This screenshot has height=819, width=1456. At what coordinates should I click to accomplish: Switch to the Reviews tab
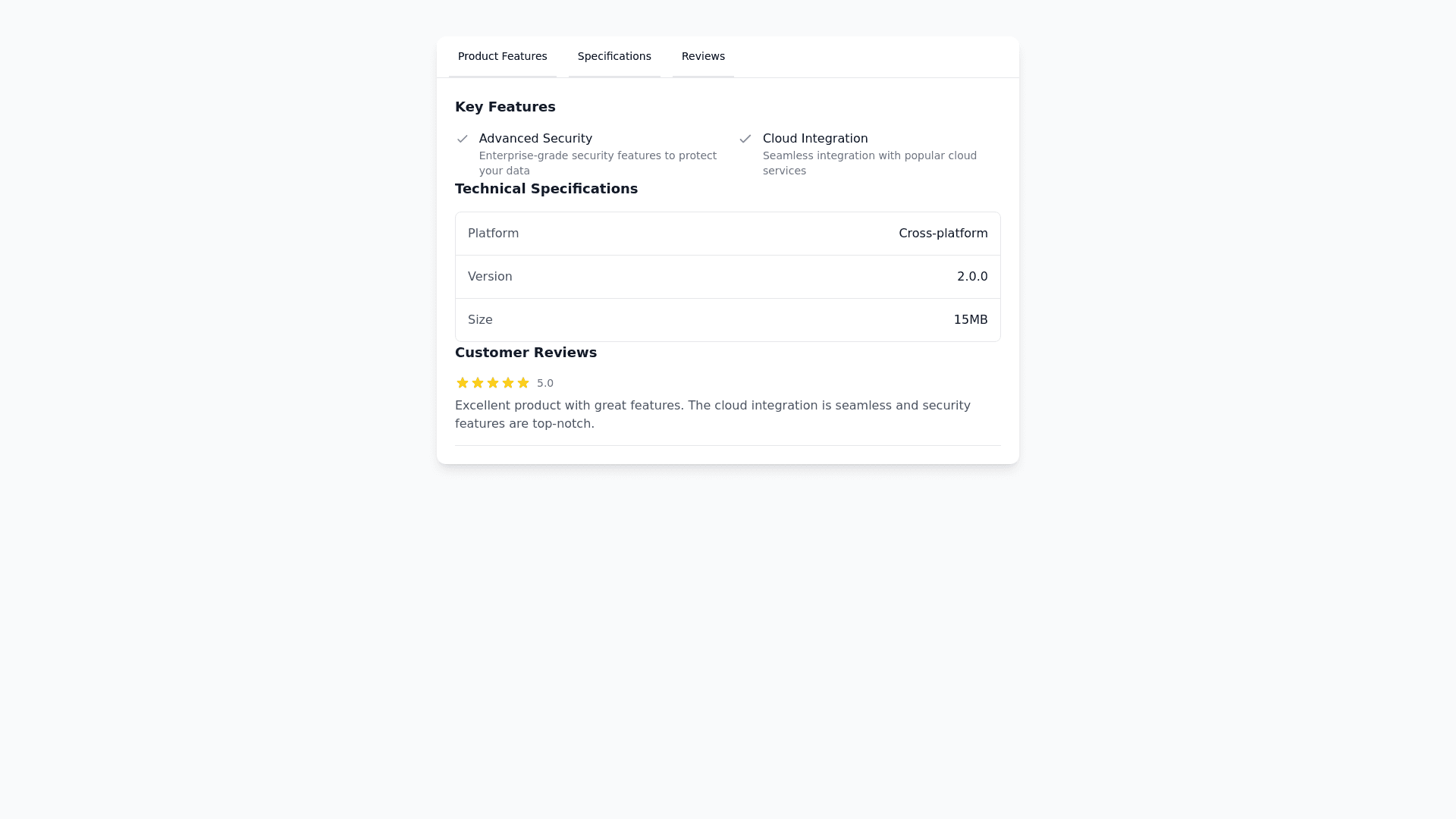[703, 57]
